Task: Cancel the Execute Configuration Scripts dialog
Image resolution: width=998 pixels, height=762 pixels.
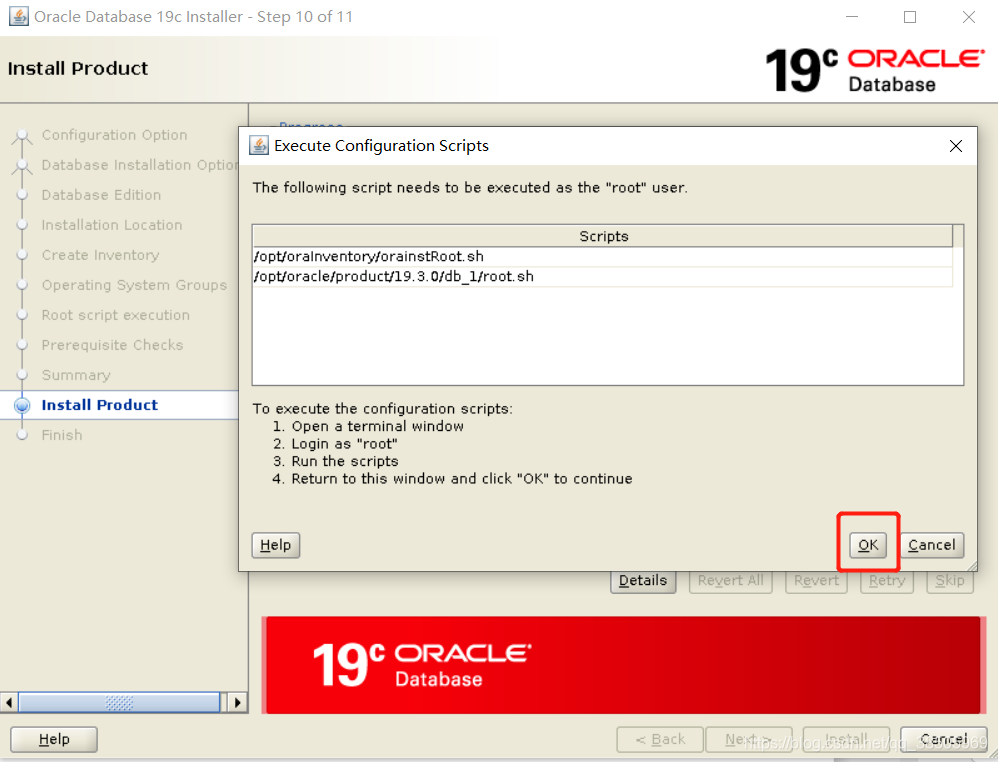Action: click(932, 545)
